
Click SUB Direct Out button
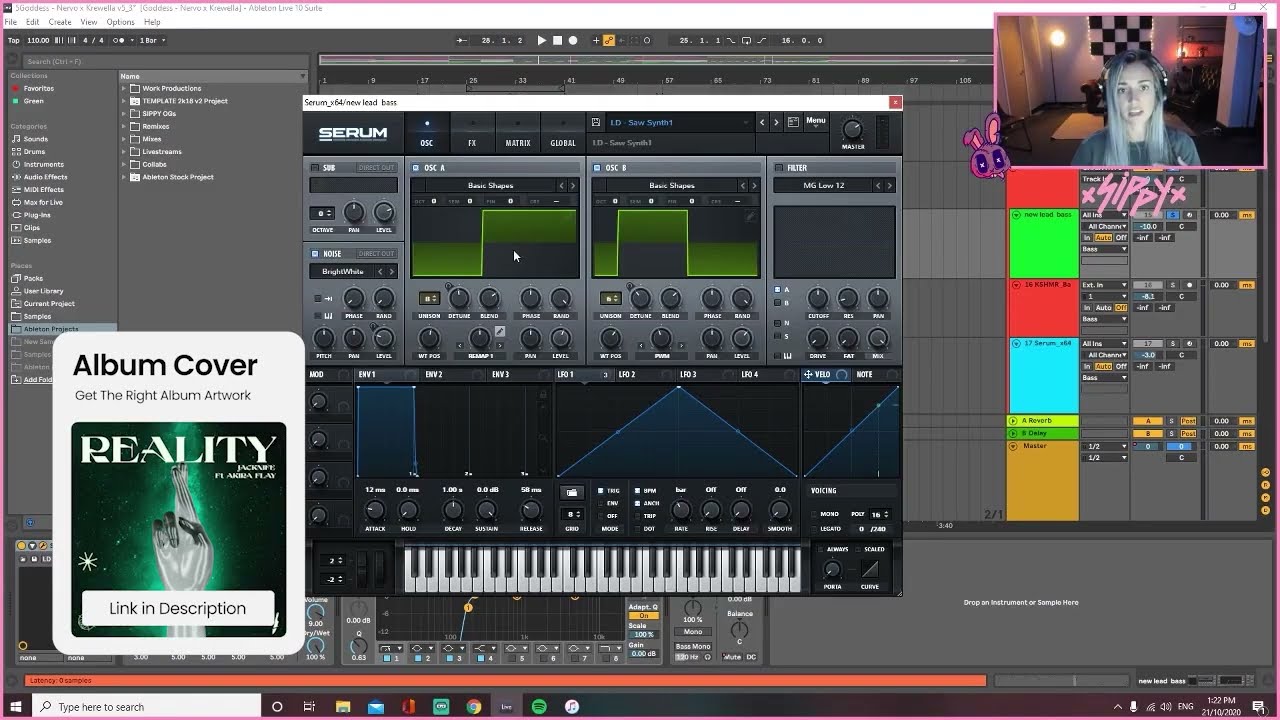pos(376,168)
